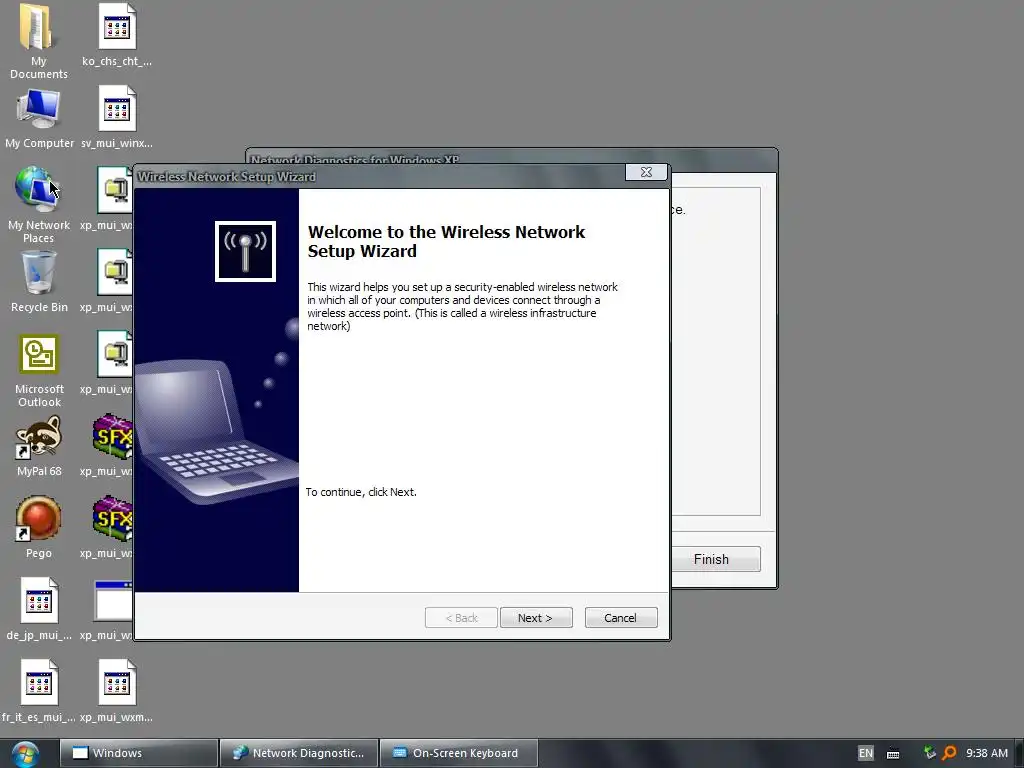Image resolution: width=1024 pixels, height=768 pixels.
Task: Click the 'To continue, click Next.' text
Action: click(x=361, y=492)
